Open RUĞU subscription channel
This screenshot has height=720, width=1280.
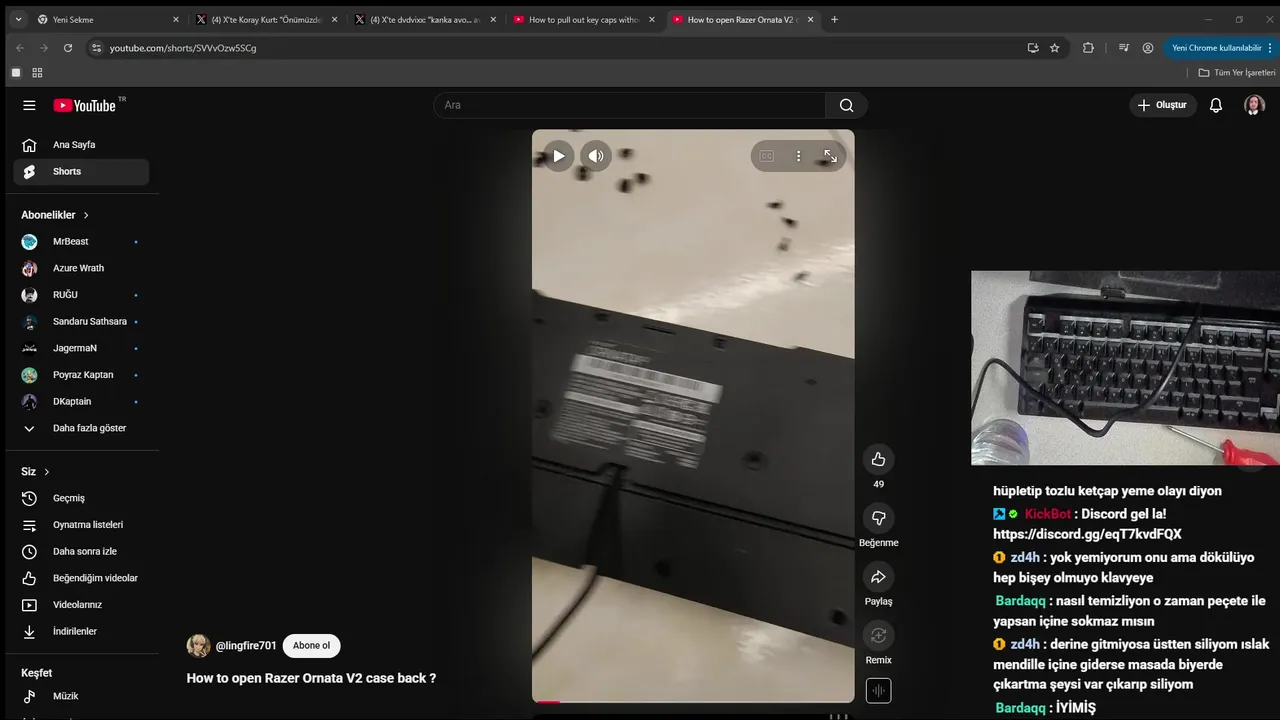pyautogui.click(x=82, y=295)
